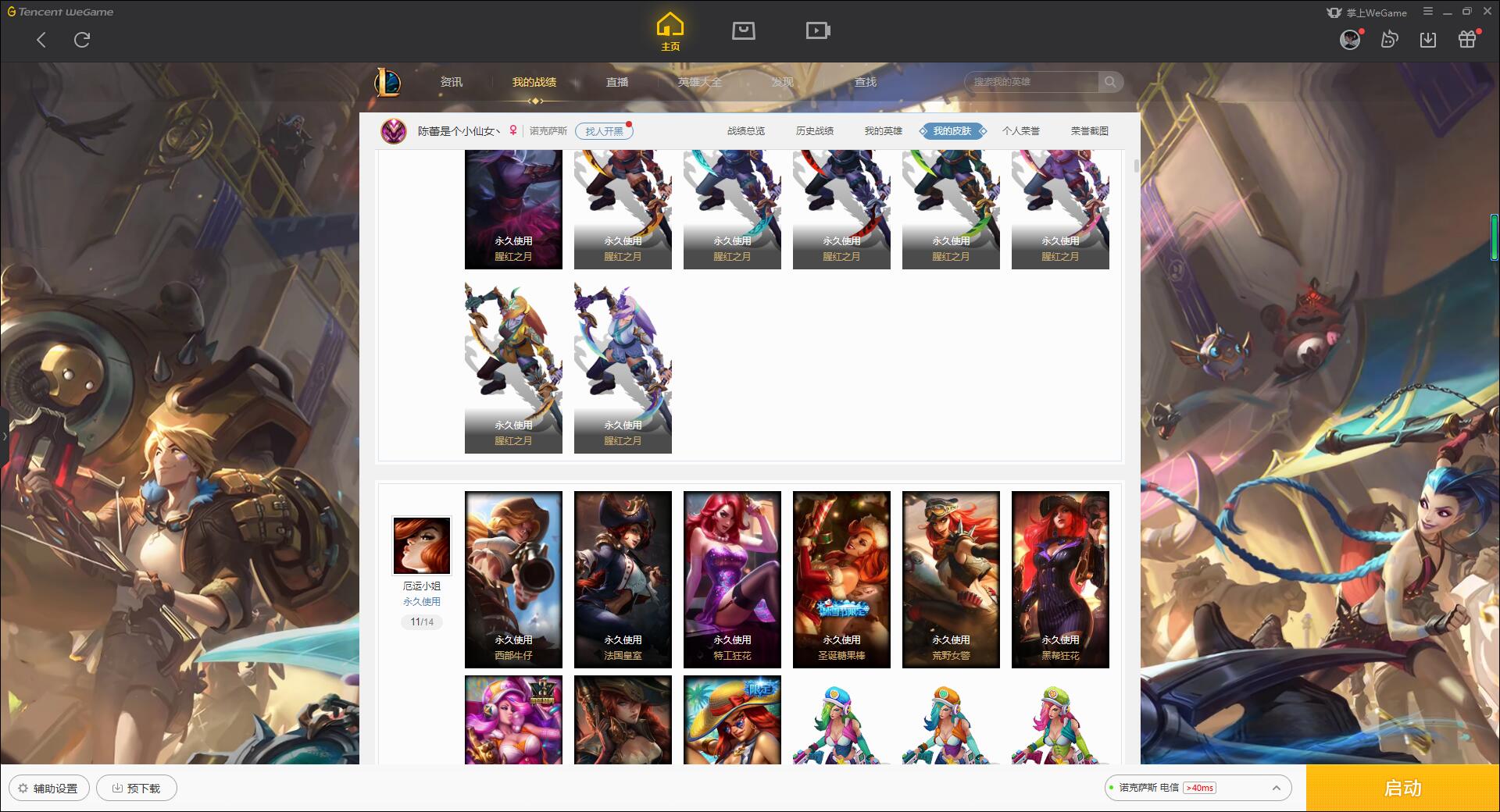
Task: Open the 个人荣誉 sub-tab
Action: click(1021, 131)
